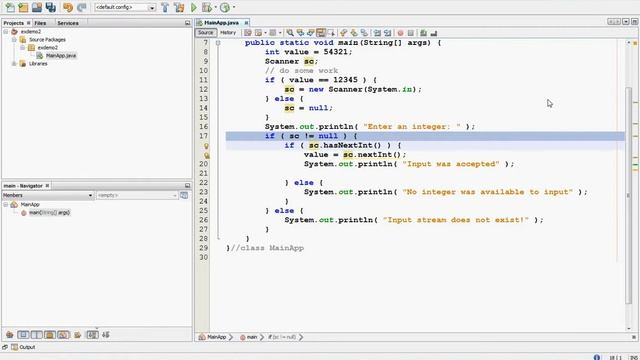
Task: Select the MainApp.java editor tab
Action: click(x=222, y=23)
